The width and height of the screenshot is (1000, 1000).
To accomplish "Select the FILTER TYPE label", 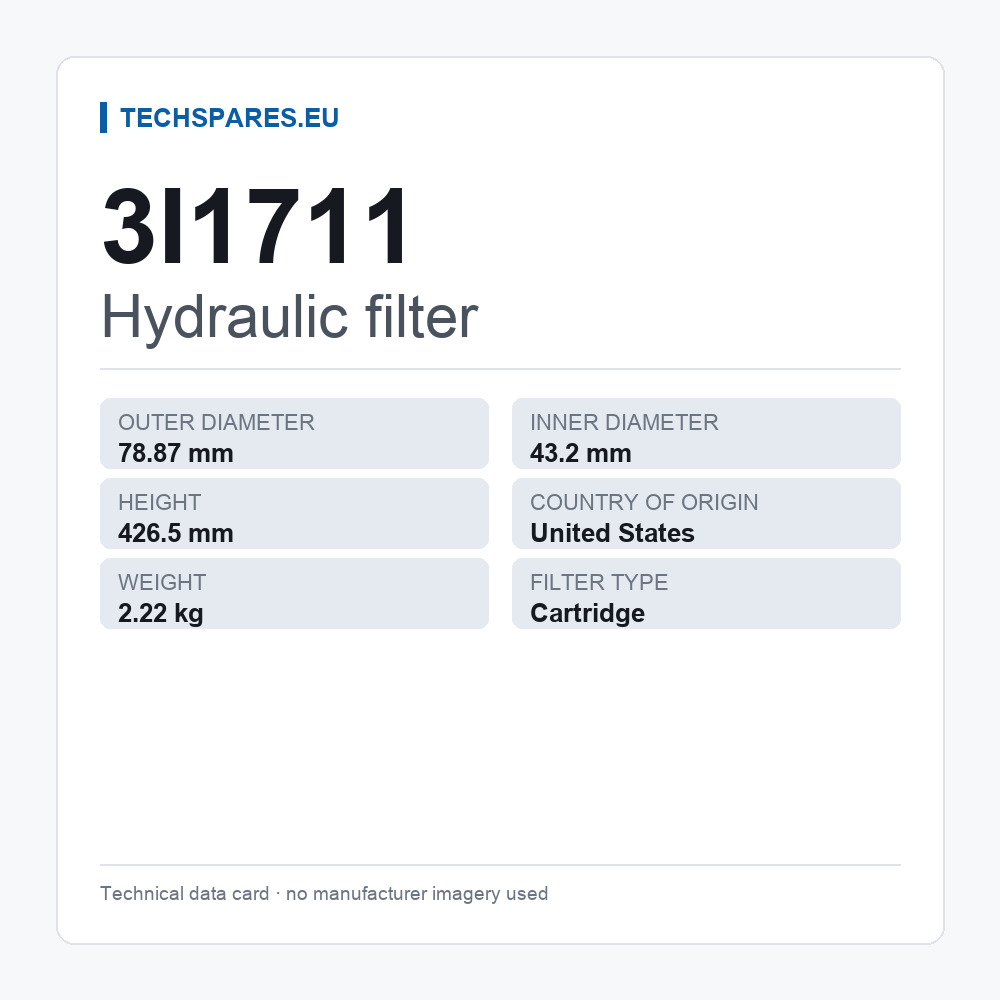I will (x=599, y=582).
